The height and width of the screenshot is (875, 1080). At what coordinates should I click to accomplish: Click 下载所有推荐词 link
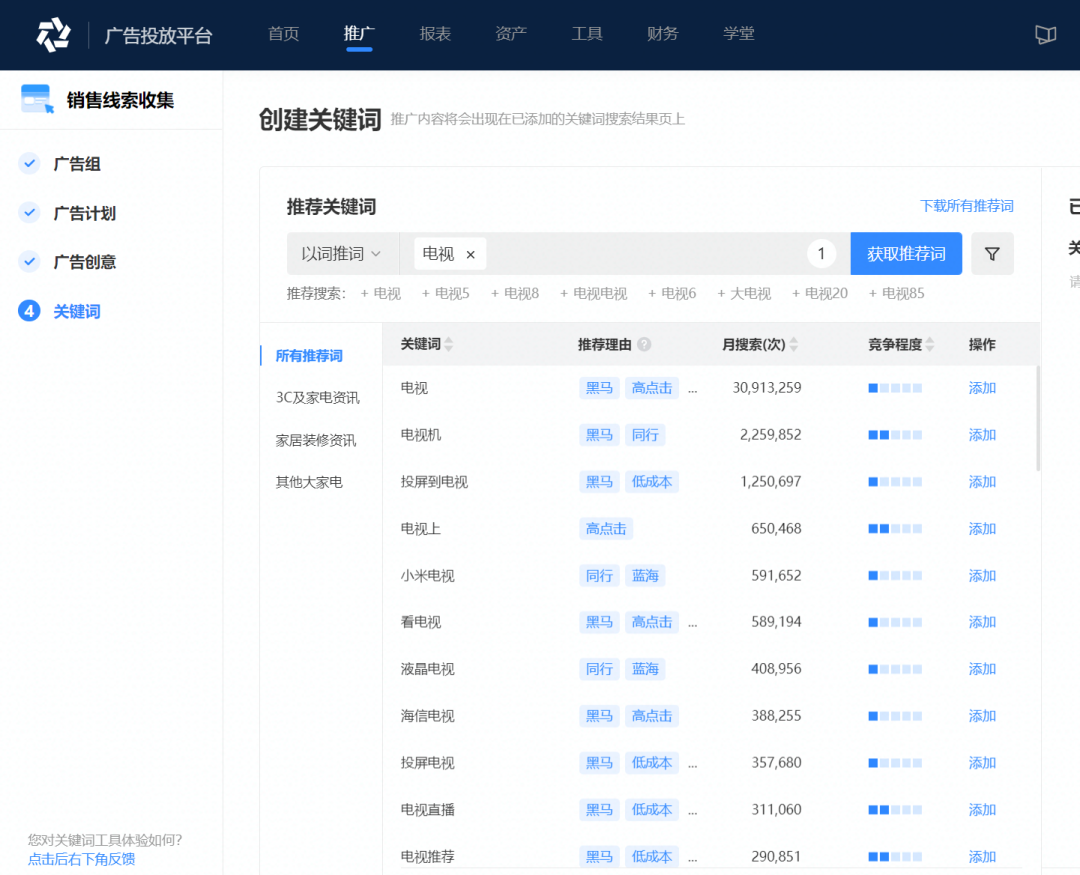[966, 206]
